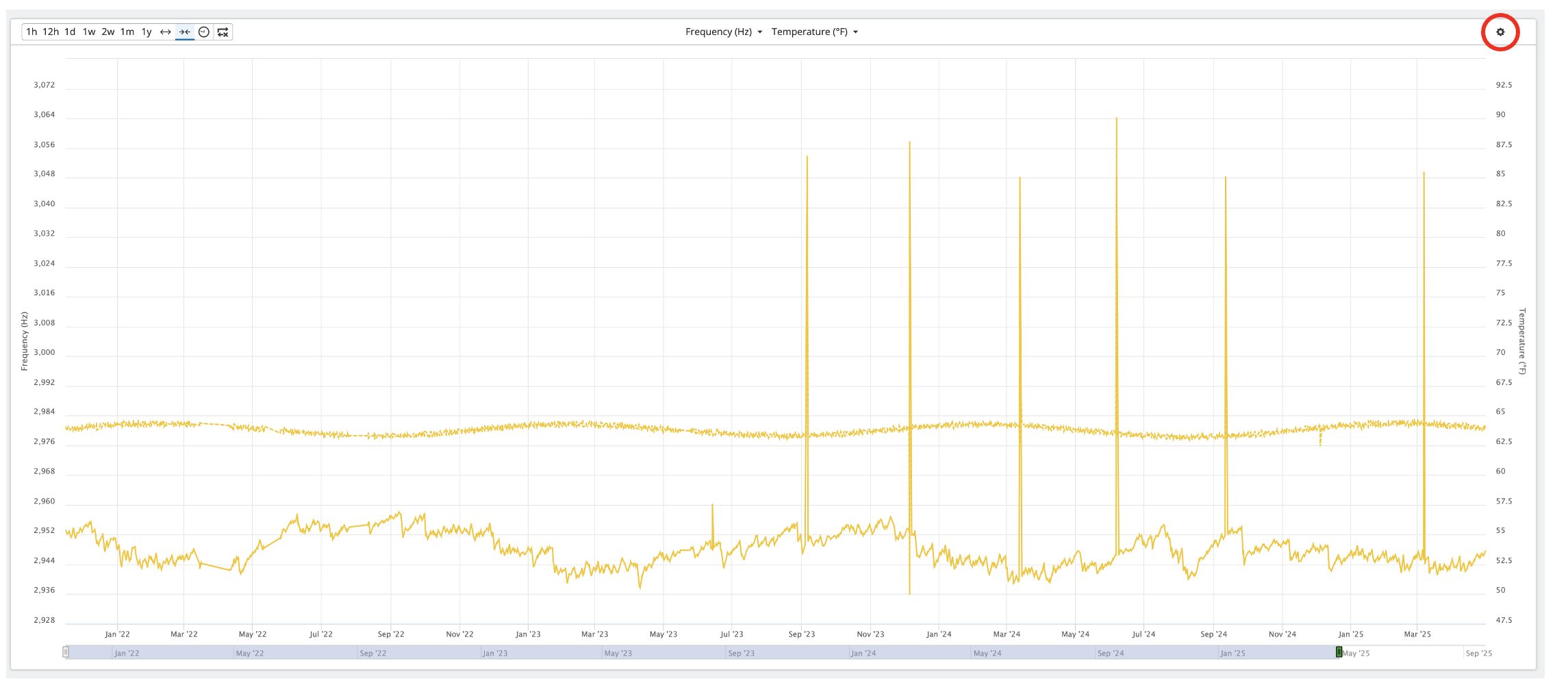Click the reset sync arrows icon
The width and height of the screenshot is (1568, 692).
click(223, 32)
